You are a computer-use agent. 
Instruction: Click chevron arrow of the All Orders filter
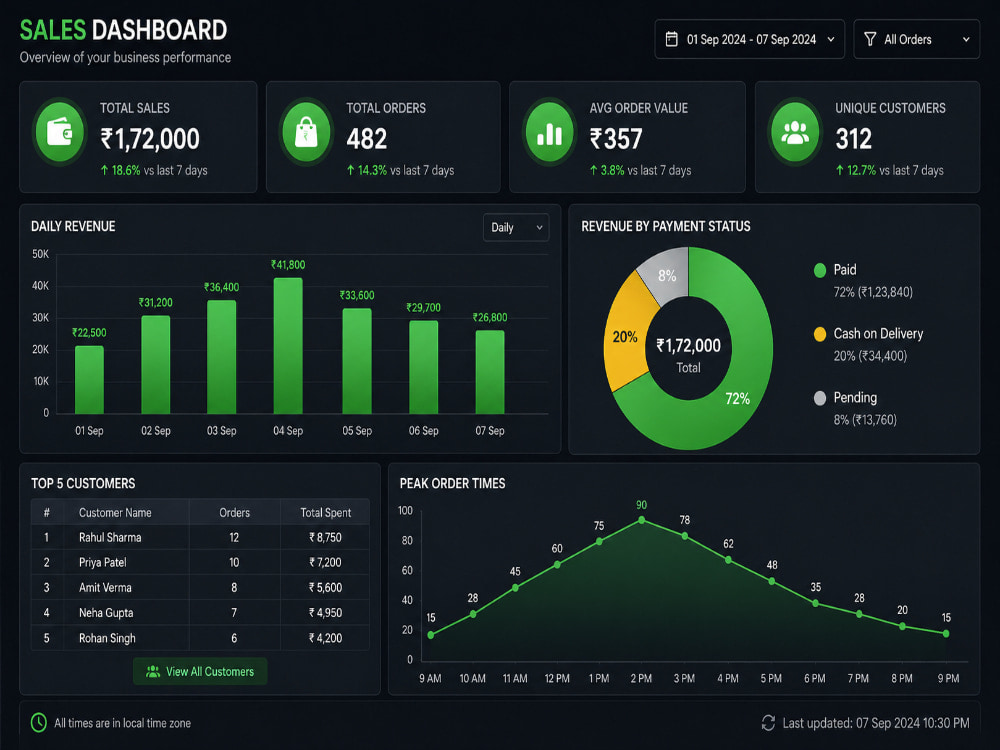pyautogui.click(x=966, y=40)
